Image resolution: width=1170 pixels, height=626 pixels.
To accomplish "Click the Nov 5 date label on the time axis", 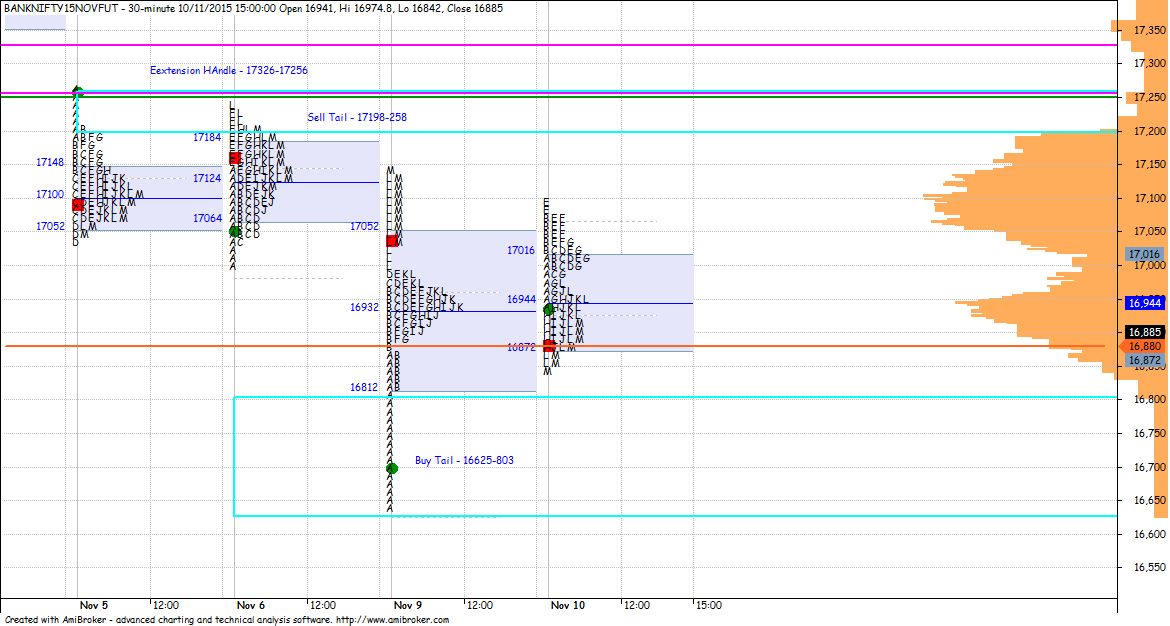I will [94, 605].
